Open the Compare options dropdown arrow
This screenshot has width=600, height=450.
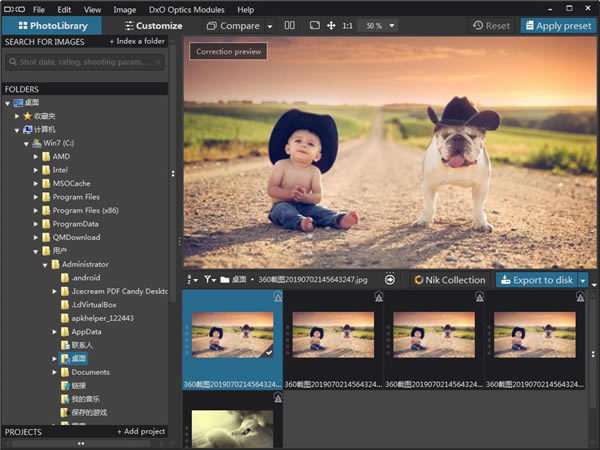click(270, 26)
